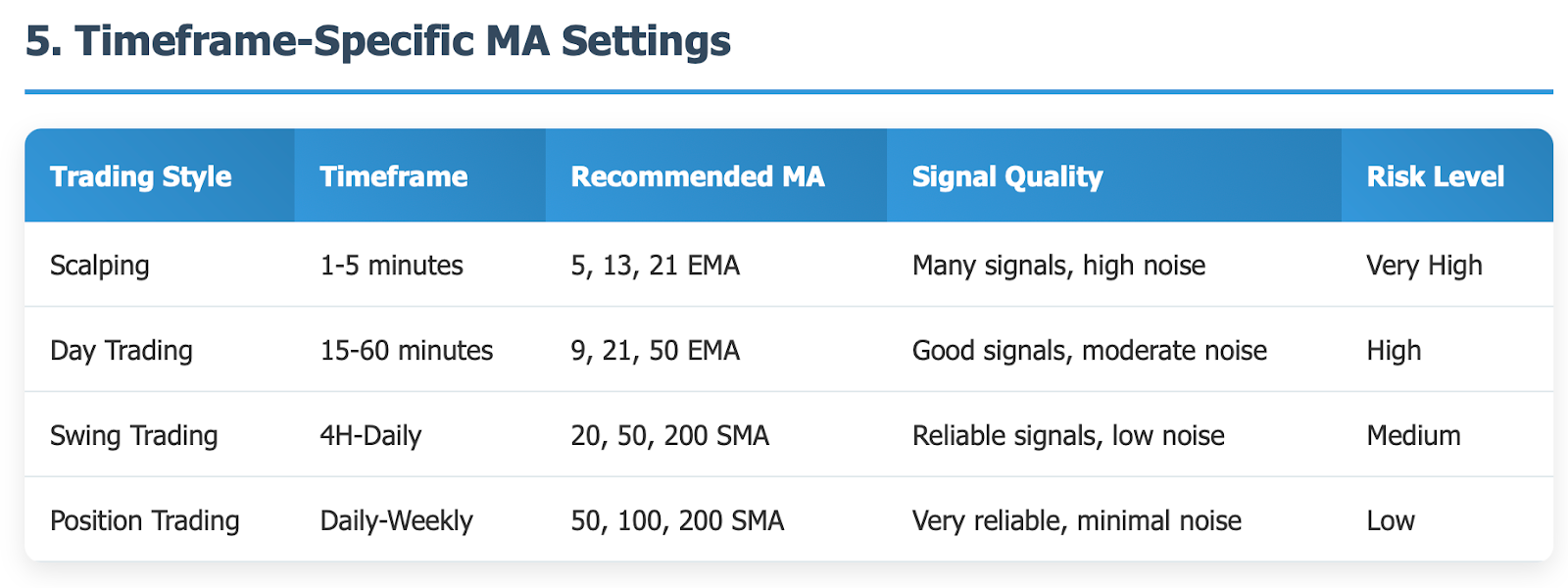
Task: Click the Swing Trading cell
Action: click(134, 436)
